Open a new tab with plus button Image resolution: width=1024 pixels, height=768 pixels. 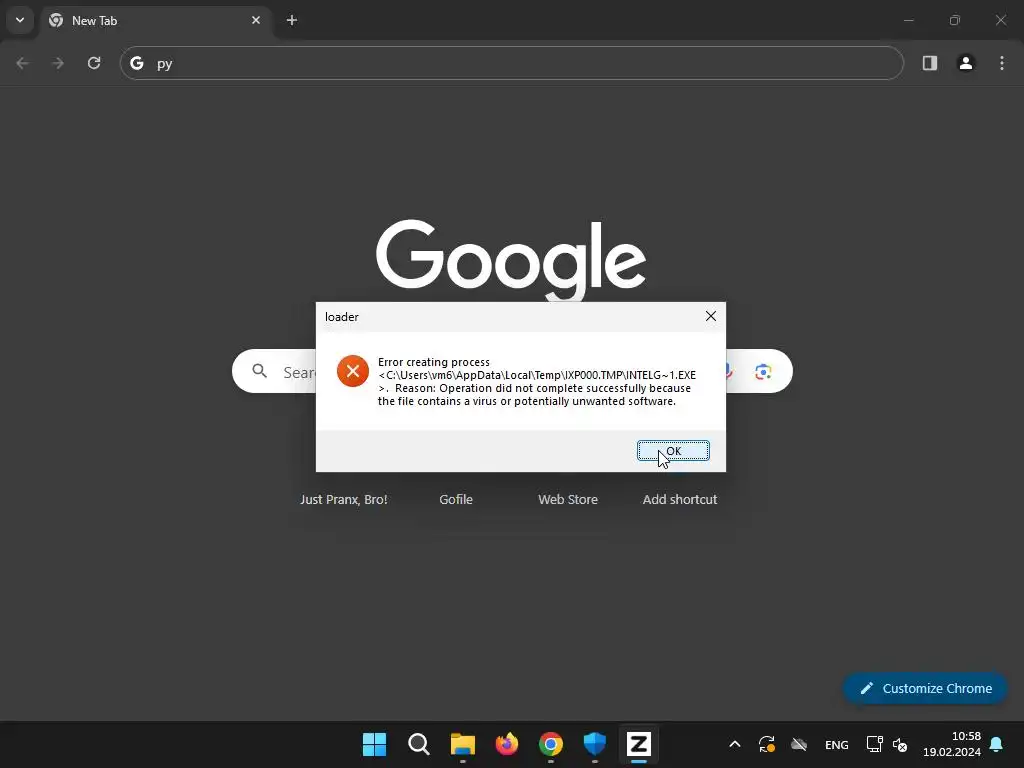tap(292, 20)
